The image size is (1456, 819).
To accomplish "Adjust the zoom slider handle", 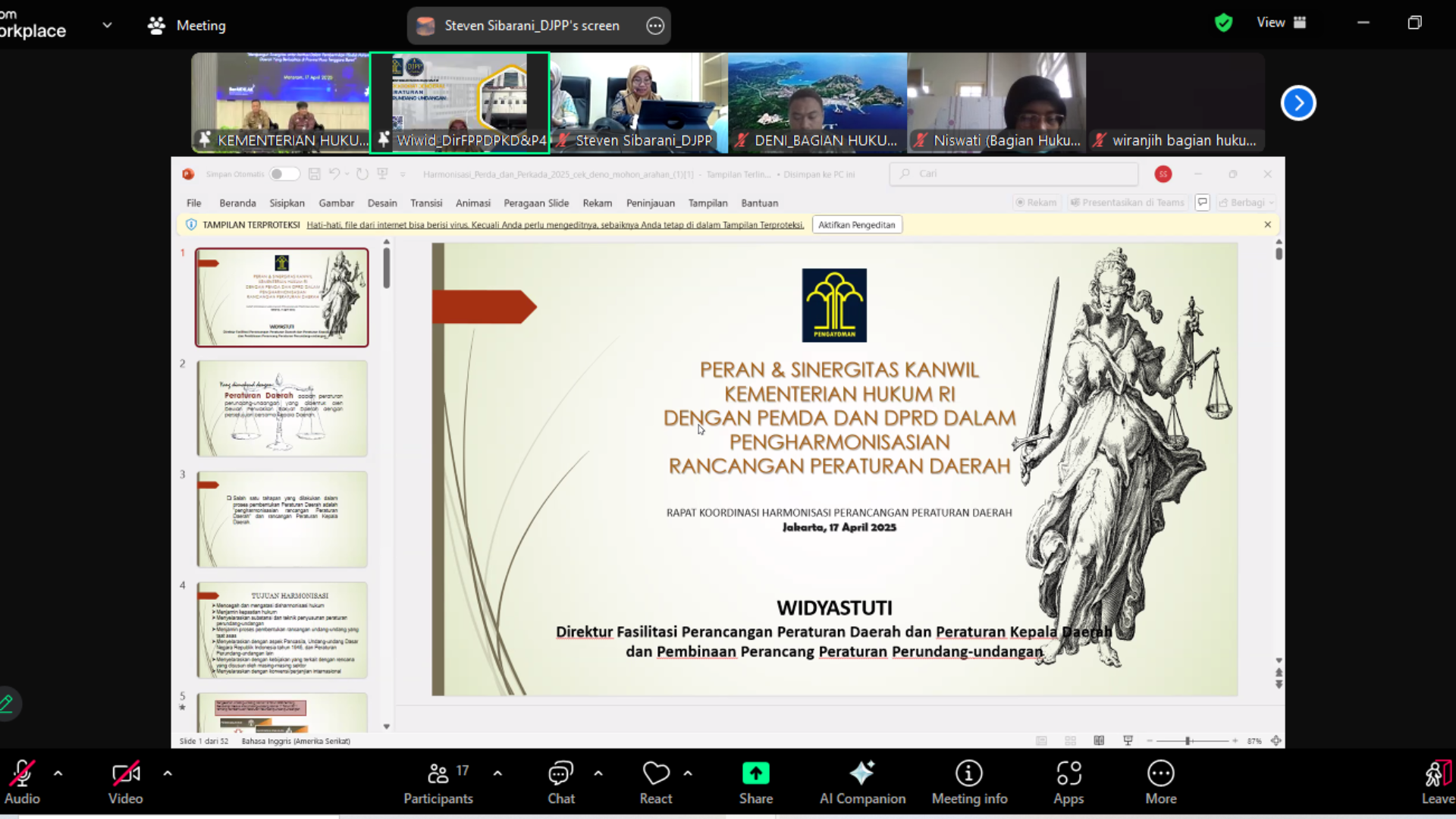I will pyautogui.click(x=1188, y=741).
